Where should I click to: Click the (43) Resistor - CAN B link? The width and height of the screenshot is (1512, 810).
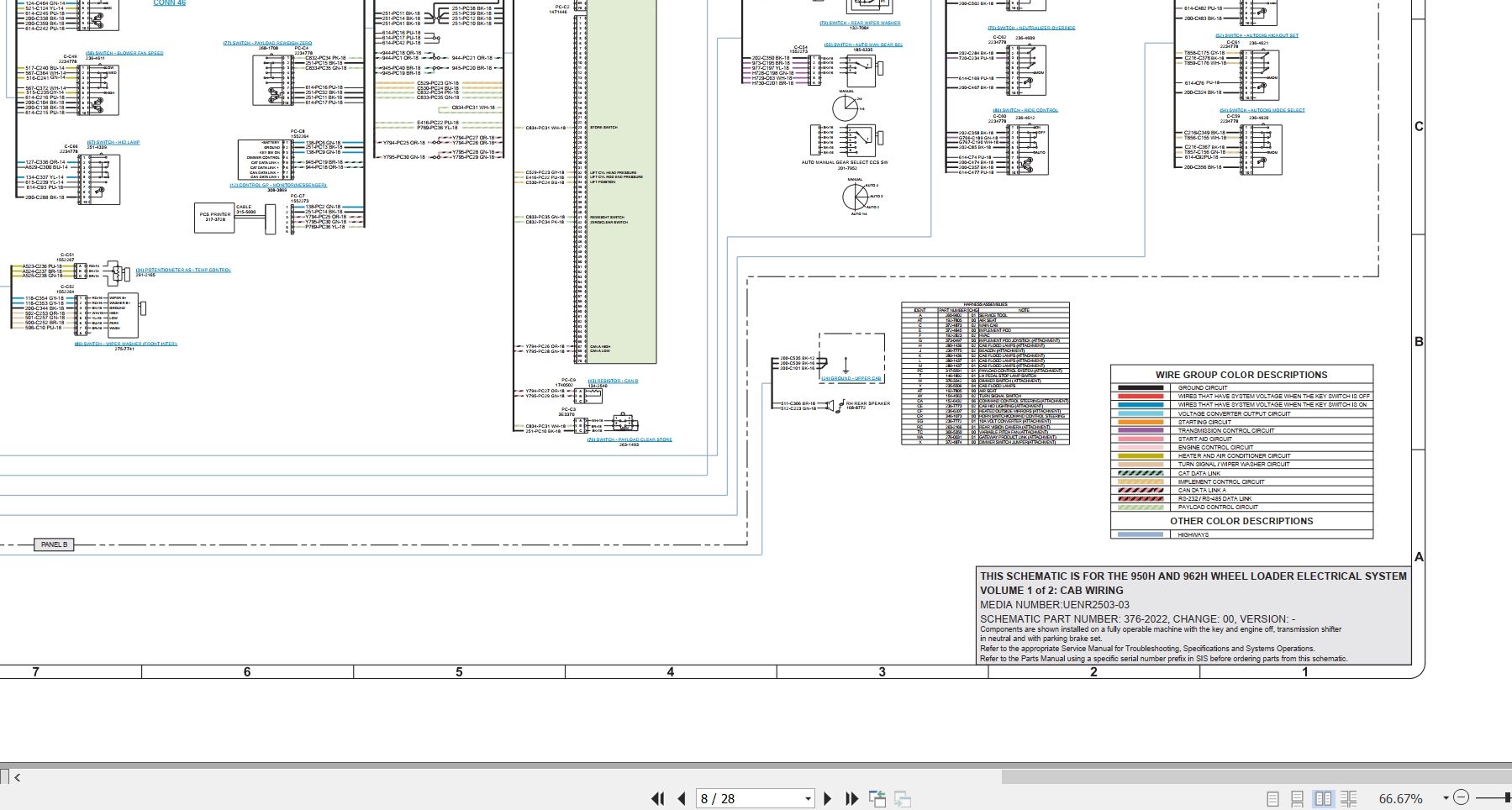click(613, 381)
